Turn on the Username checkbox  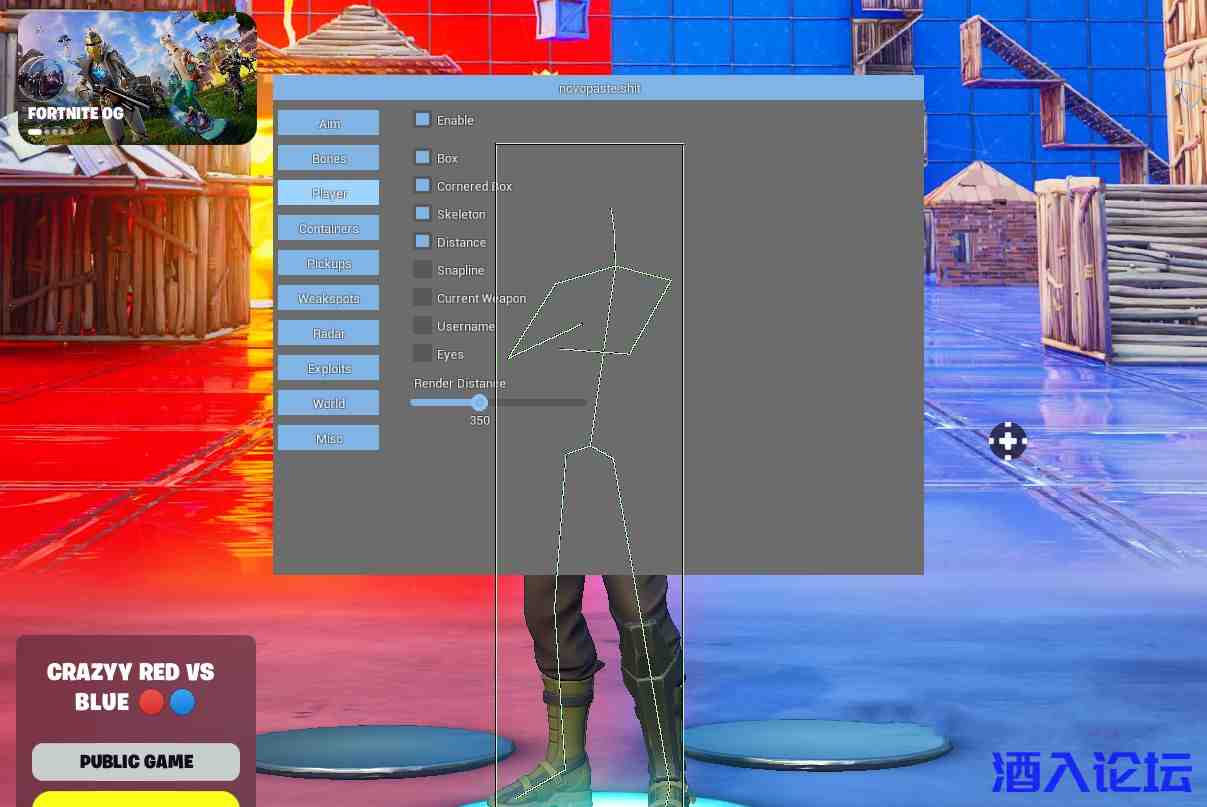pos(423,326)
